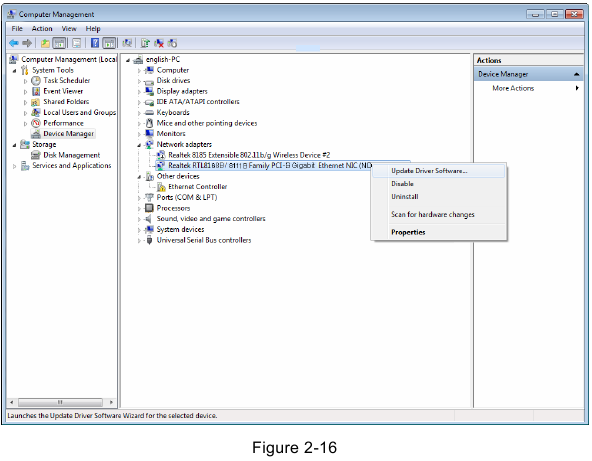Open the Action menu
The height and width of the screenshot is (461, 592).
[x=42, y=29]
